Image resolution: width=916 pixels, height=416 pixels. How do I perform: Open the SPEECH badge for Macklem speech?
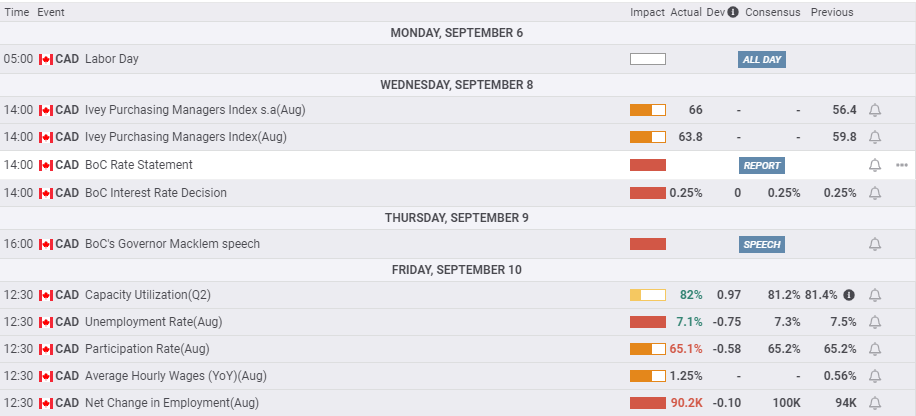tap(762, 244)
